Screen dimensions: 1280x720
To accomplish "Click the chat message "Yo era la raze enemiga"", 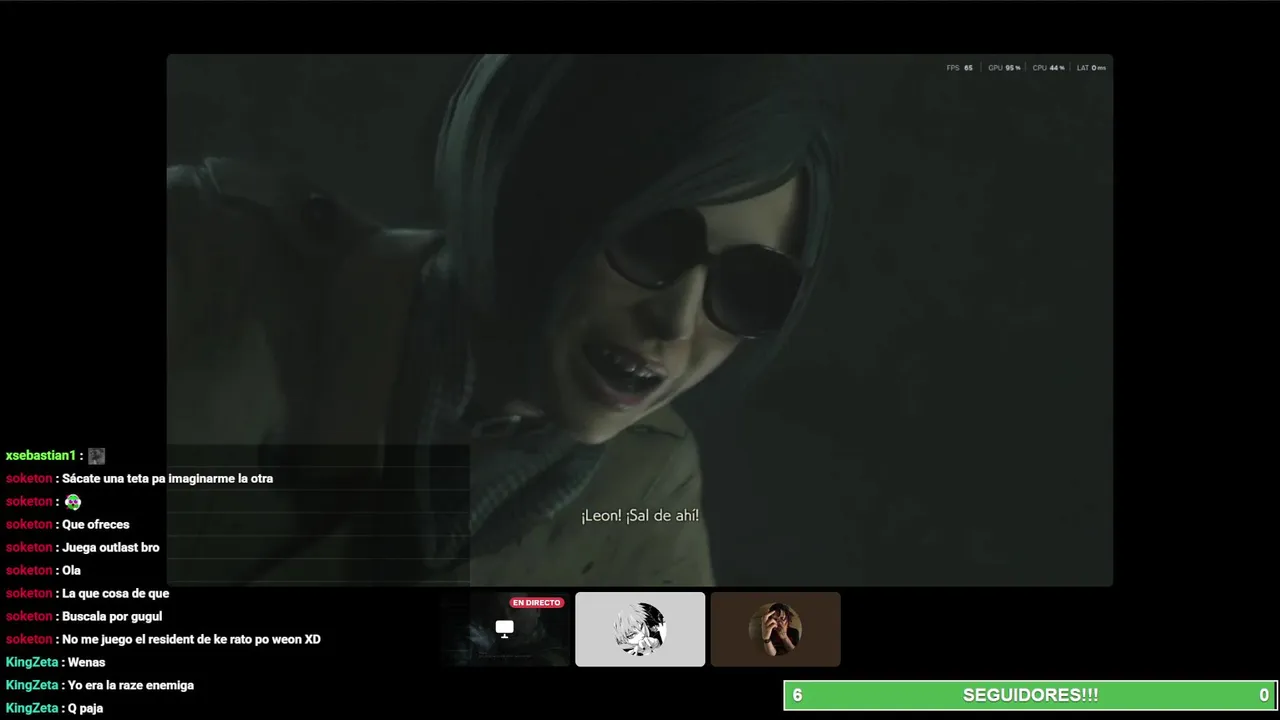I will click(x=131, y=686).
